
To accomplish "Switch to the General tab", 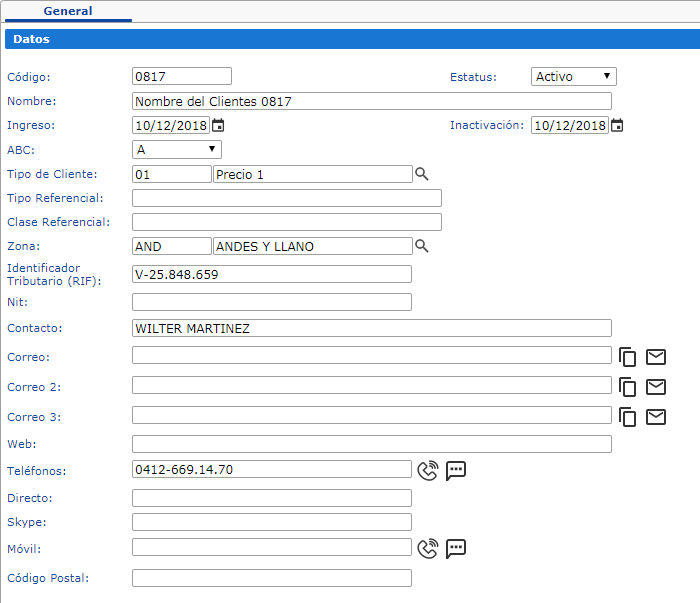I will tap(68, 11).
